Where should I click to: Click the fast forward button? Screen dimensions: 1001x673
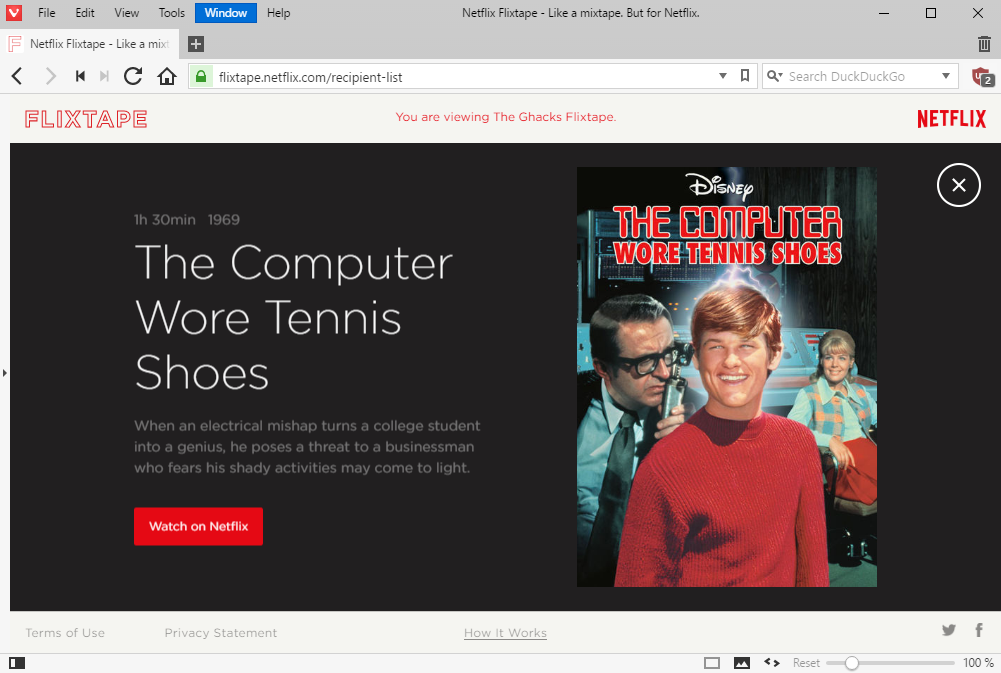coord(105,77)
